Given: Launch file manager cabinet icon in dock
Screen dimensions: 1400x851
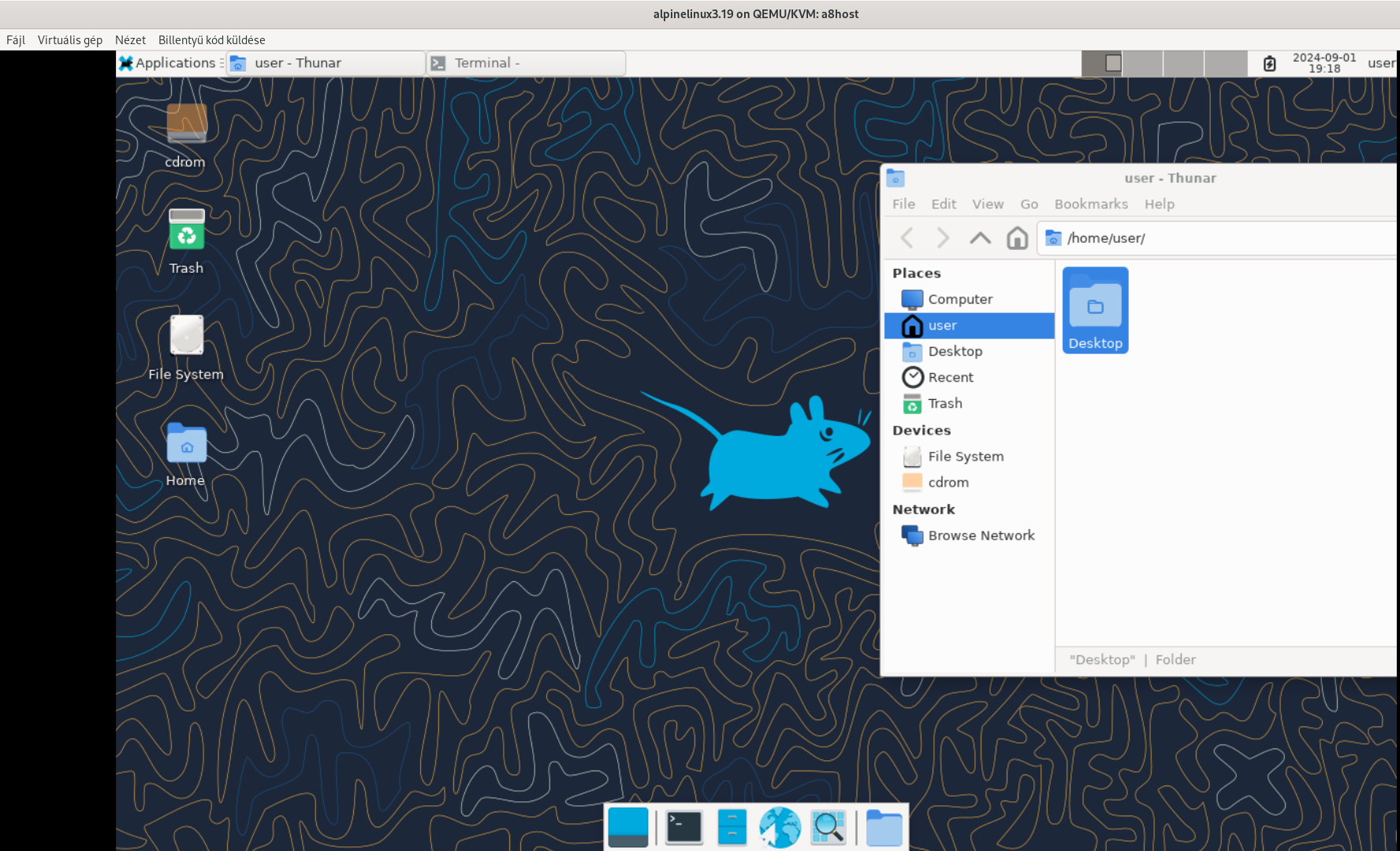Looking at the screenshot, I should 732,827.
